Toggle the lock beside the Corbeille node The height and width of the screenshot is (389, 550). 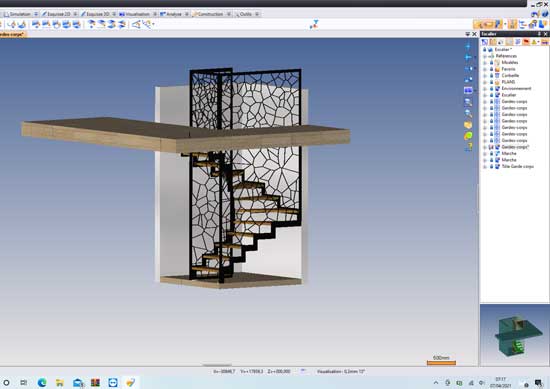pos(491,75)
